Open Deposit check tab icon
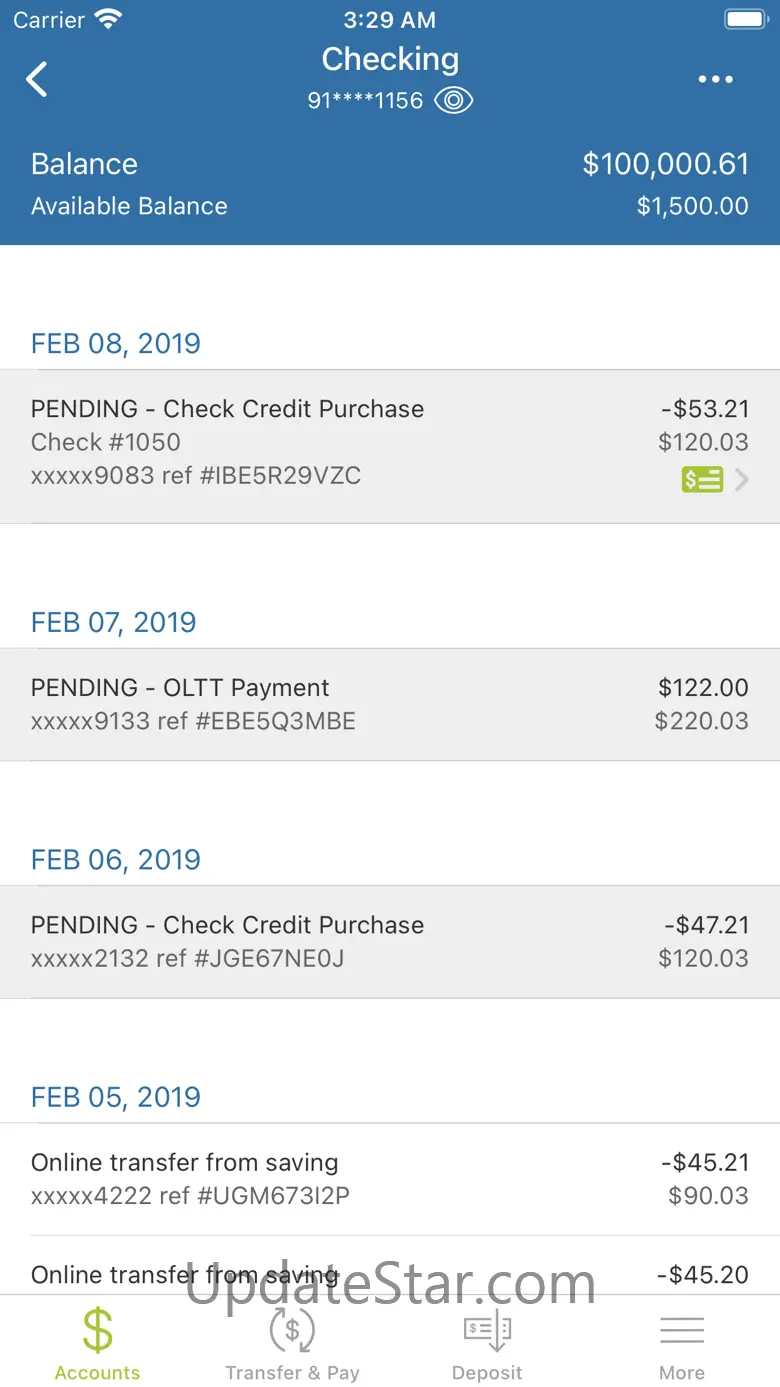The width and height of the screenshot is (780, 1387). click(487, 1331)
